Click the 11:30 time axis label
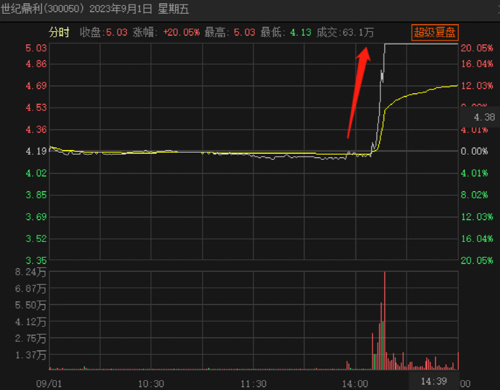Screen dimensions: 500x390 tap(253, 384)
